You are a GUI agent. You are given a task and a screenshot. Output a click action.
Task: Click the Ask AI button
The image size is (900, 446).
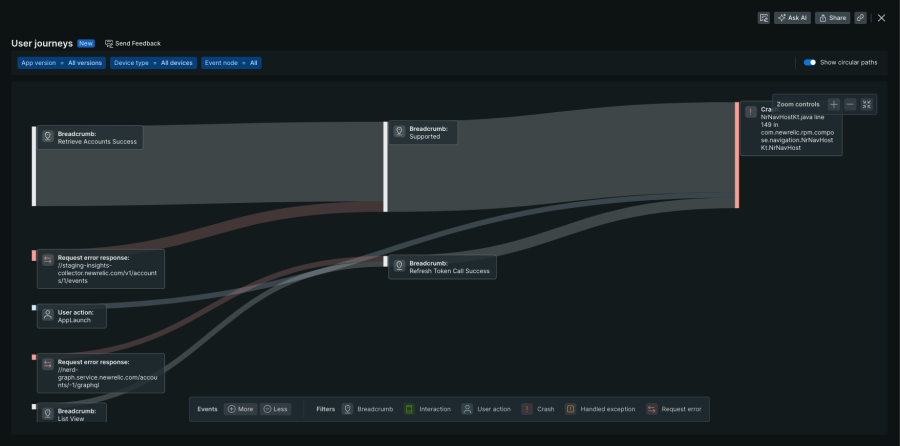[792, 18]
